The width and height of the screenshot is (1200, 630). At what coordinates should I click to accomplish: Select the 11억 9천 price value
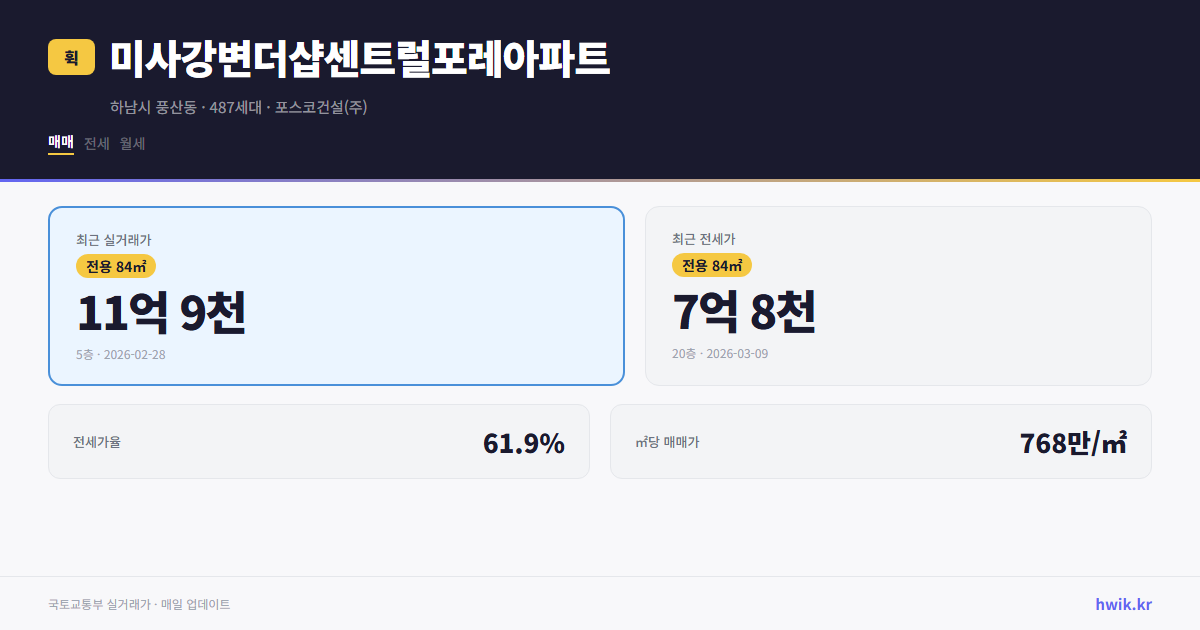[160, 315]
